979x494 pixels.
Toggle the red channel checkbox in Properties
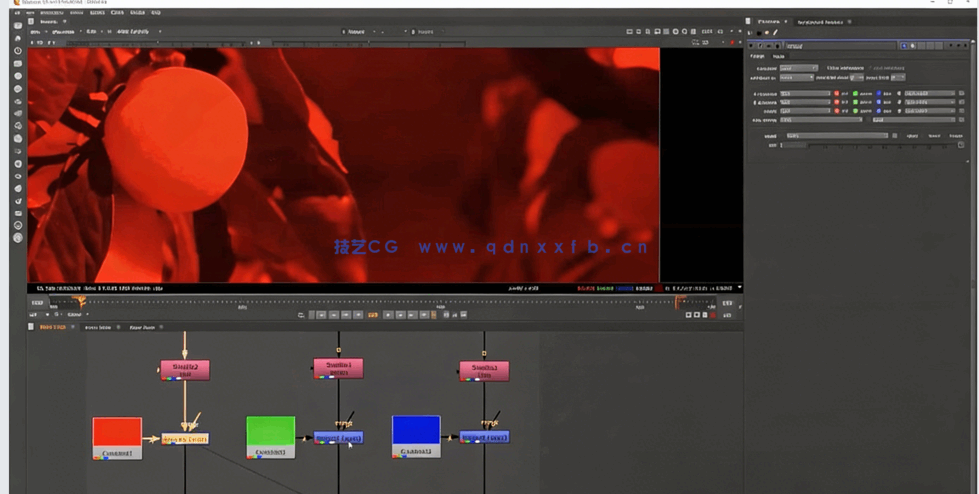pos(836,94)
